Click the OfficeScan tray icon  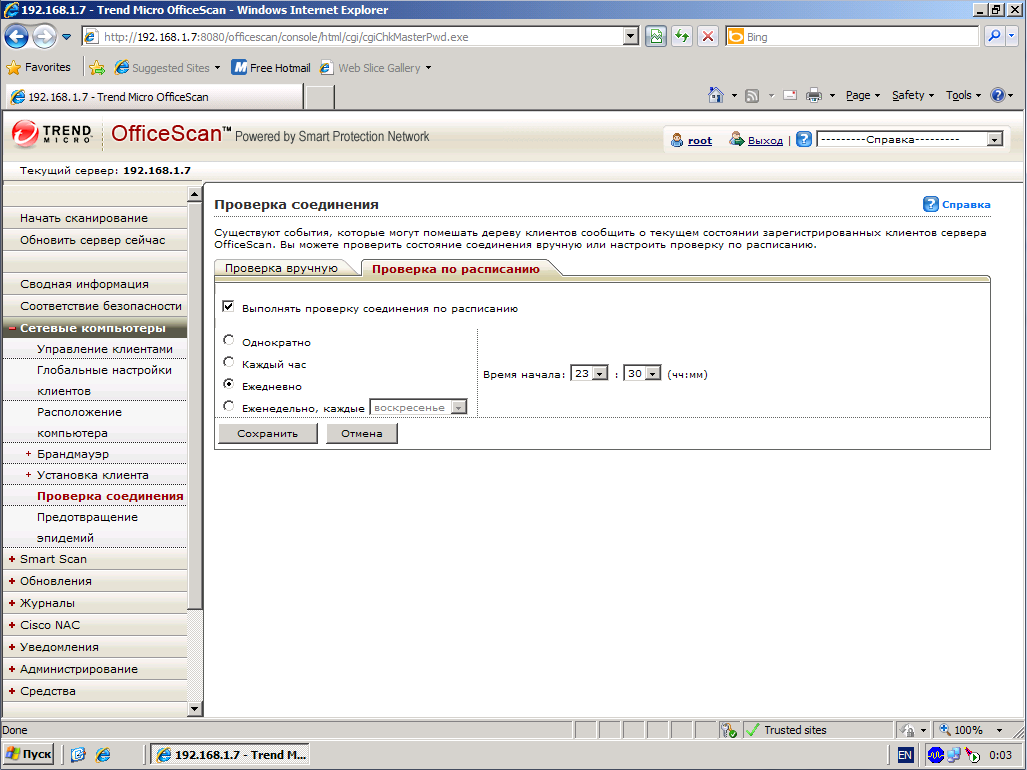point(935,755)
